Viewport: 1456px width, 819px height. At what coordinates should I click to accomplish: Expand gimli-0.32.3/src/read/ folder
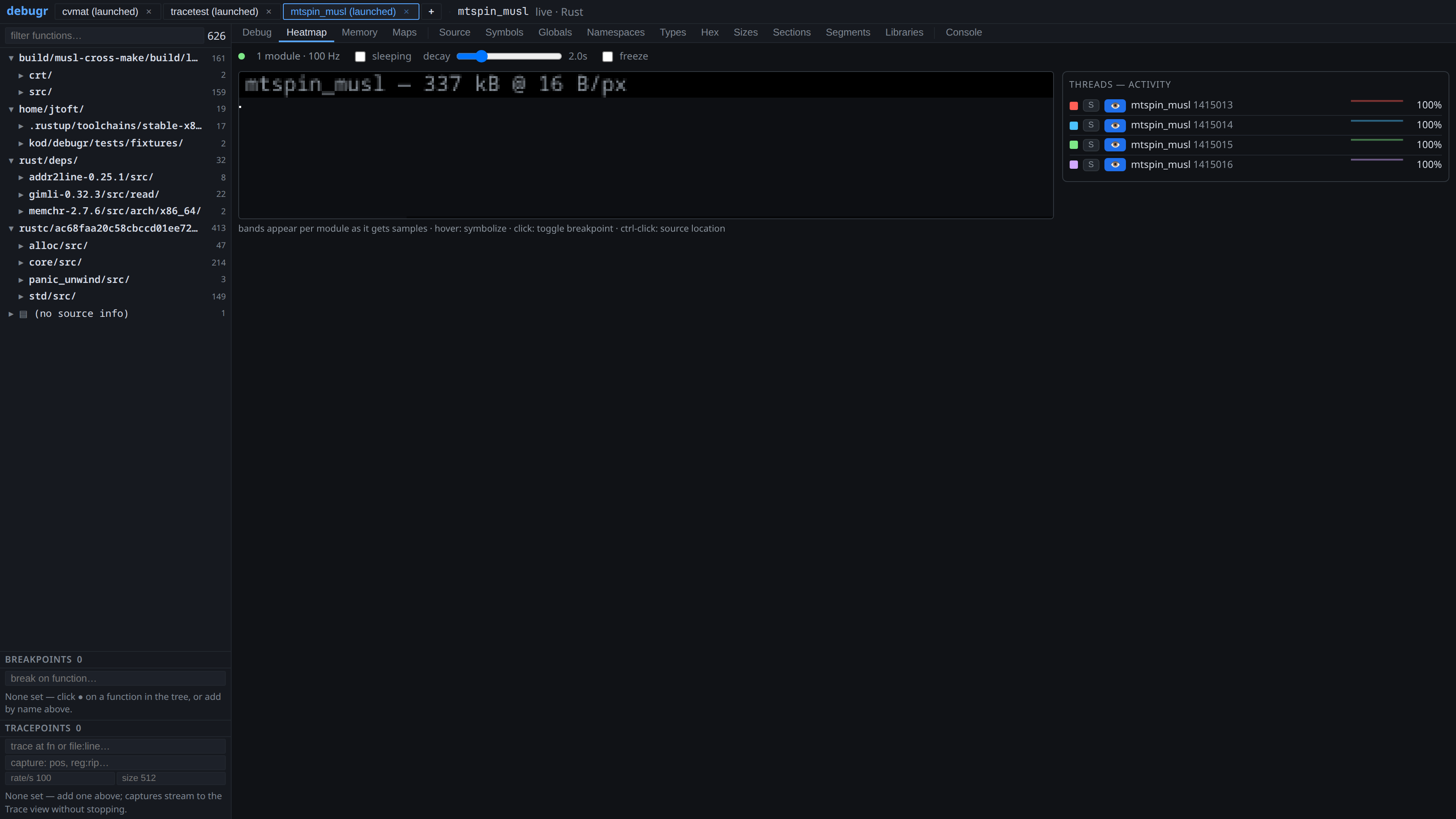tap(21, 194)
